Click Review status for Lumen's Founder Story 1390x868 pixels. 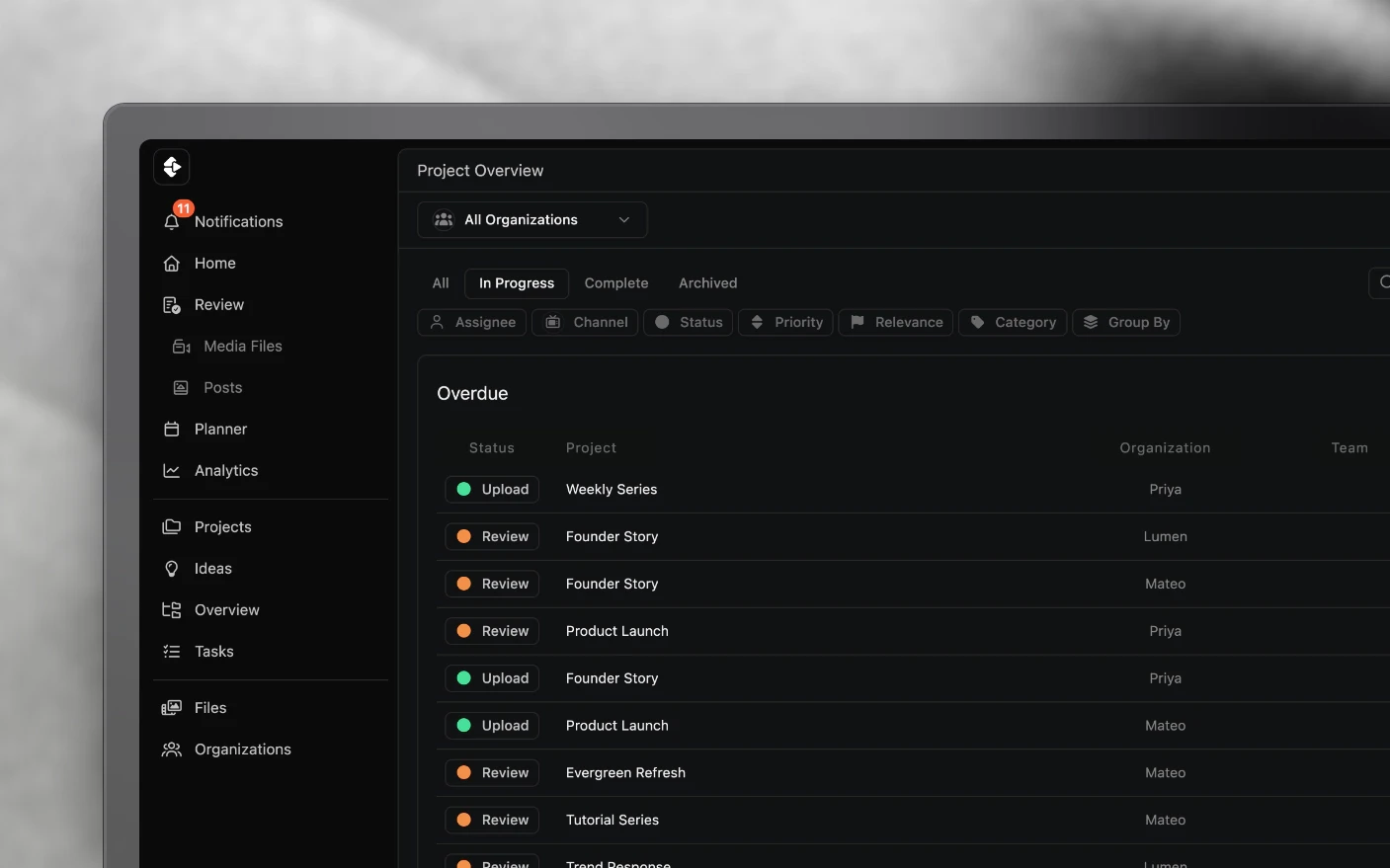(x=492, y=537)
